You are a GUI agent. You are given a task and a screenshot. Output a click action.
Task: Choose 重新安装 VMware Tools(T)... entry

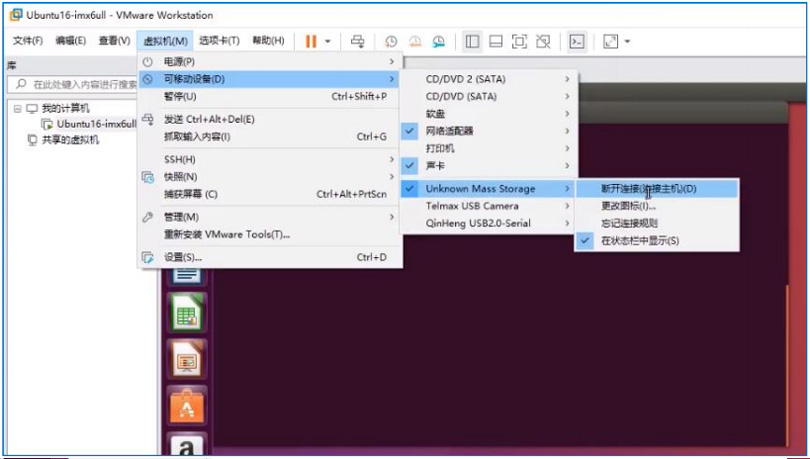pyautogui.click(x=270, y=234)
